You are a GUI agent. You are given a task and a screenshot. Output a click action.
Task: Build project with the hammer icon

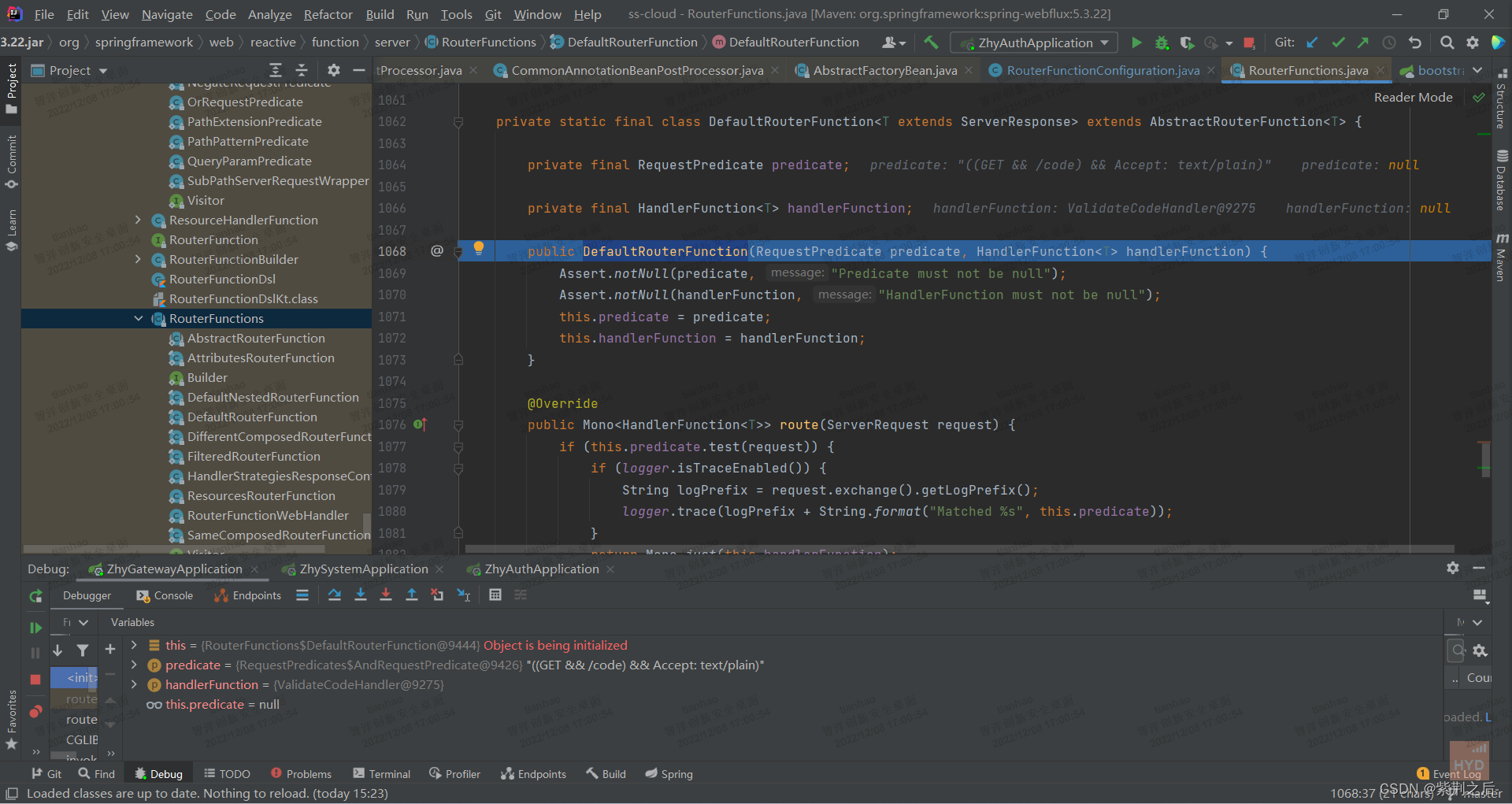pos(931,43)
